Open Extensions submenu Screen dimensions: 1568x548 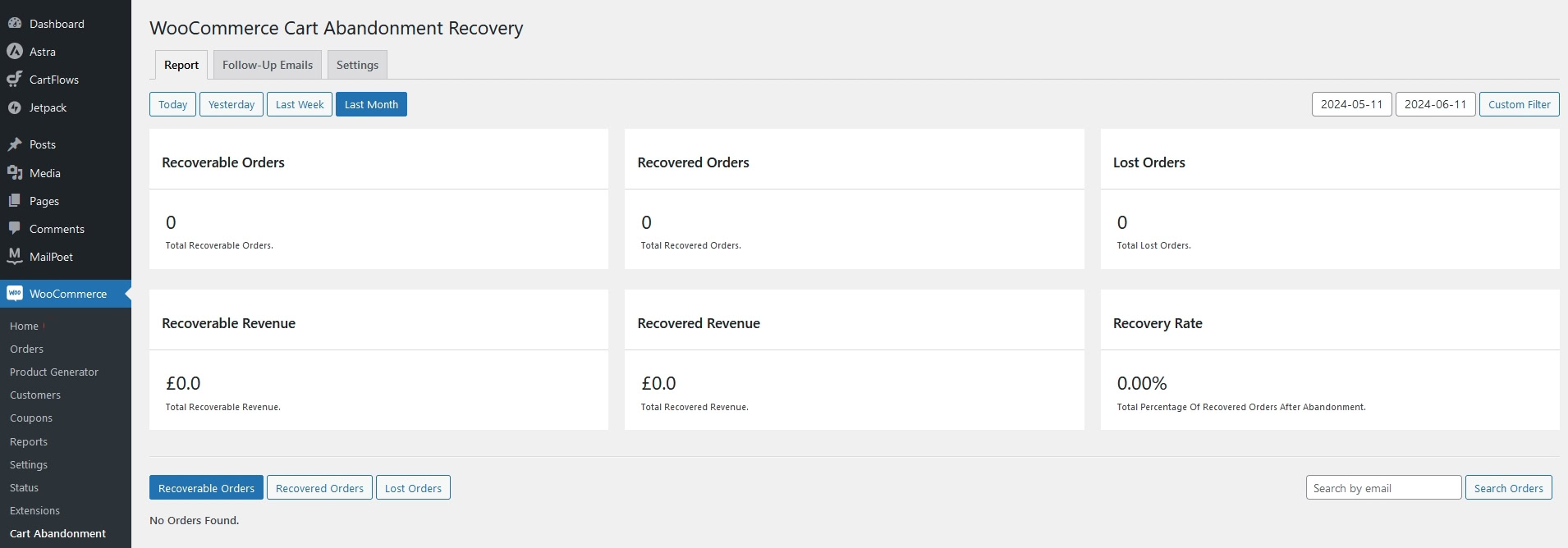[34, 510]
